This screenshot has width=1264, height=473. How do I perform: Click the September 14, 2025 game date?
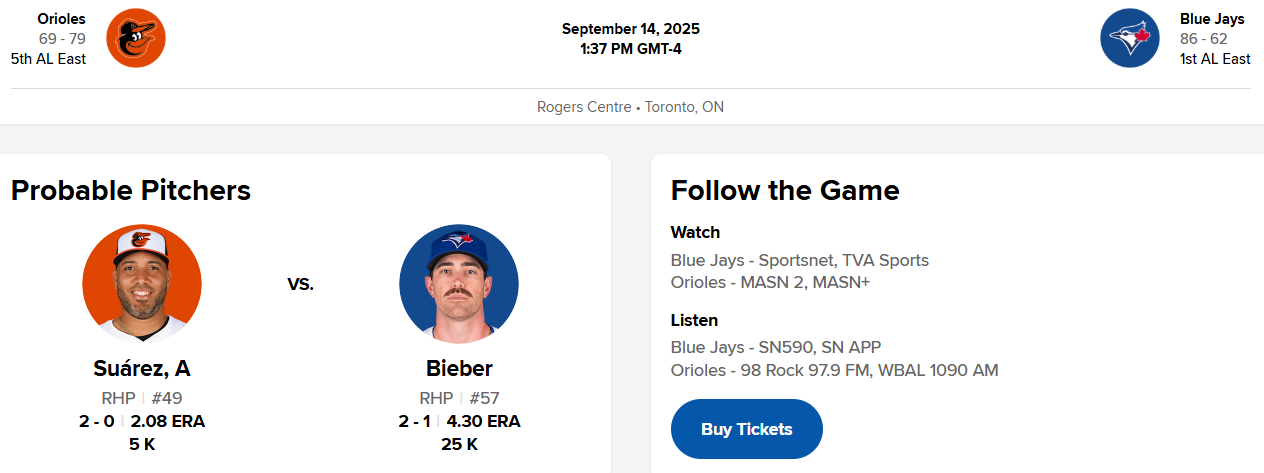[x=630, y=28]
